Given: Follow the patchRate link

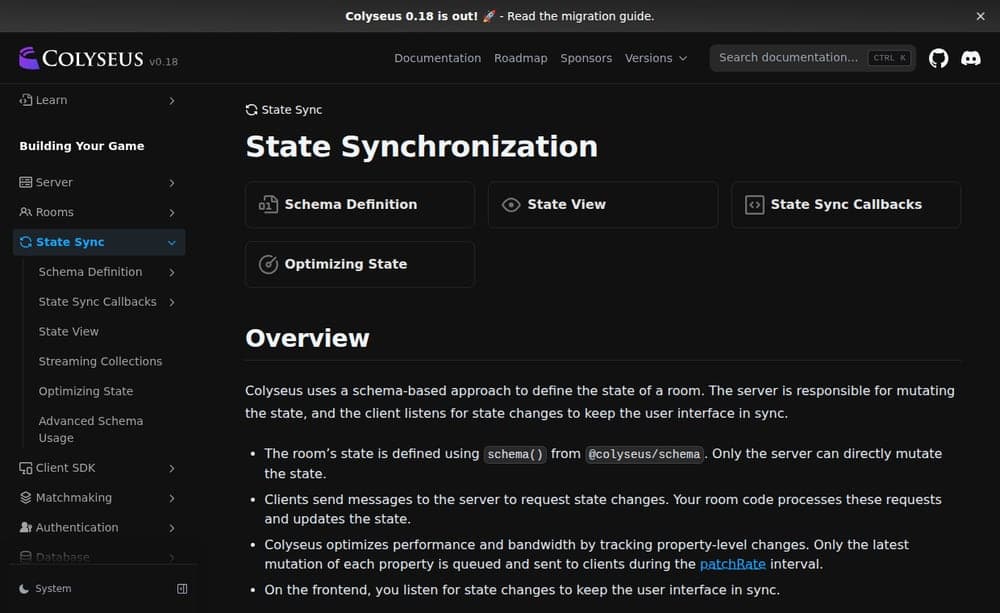Looking at the screenshot, I should point(732,564).
